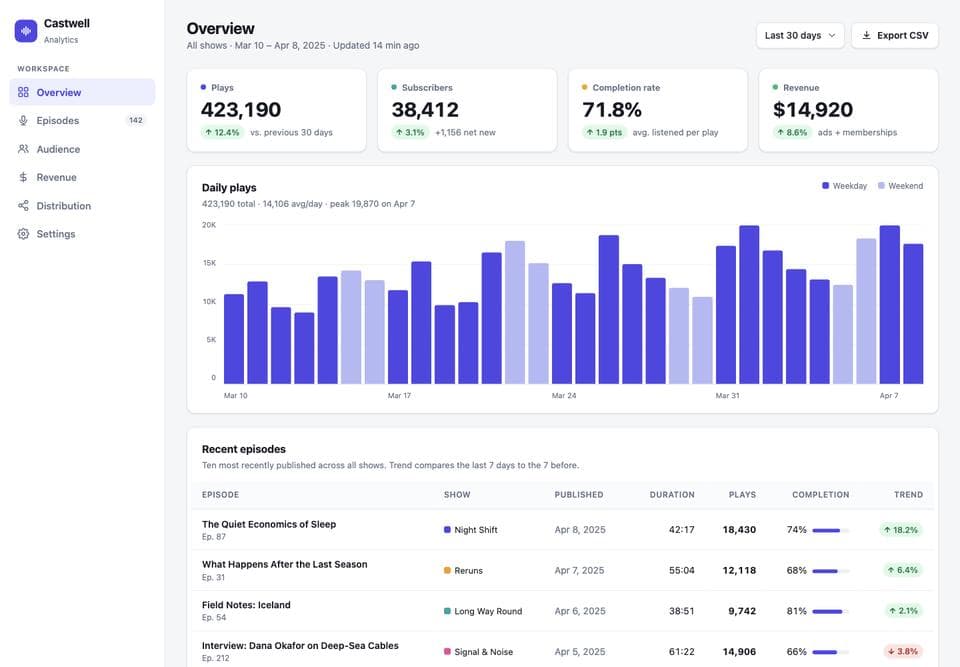This screenshot has width=960, height=667.
Task: Click the down 3.8% trend badge
Action: [x=903, y=652]
